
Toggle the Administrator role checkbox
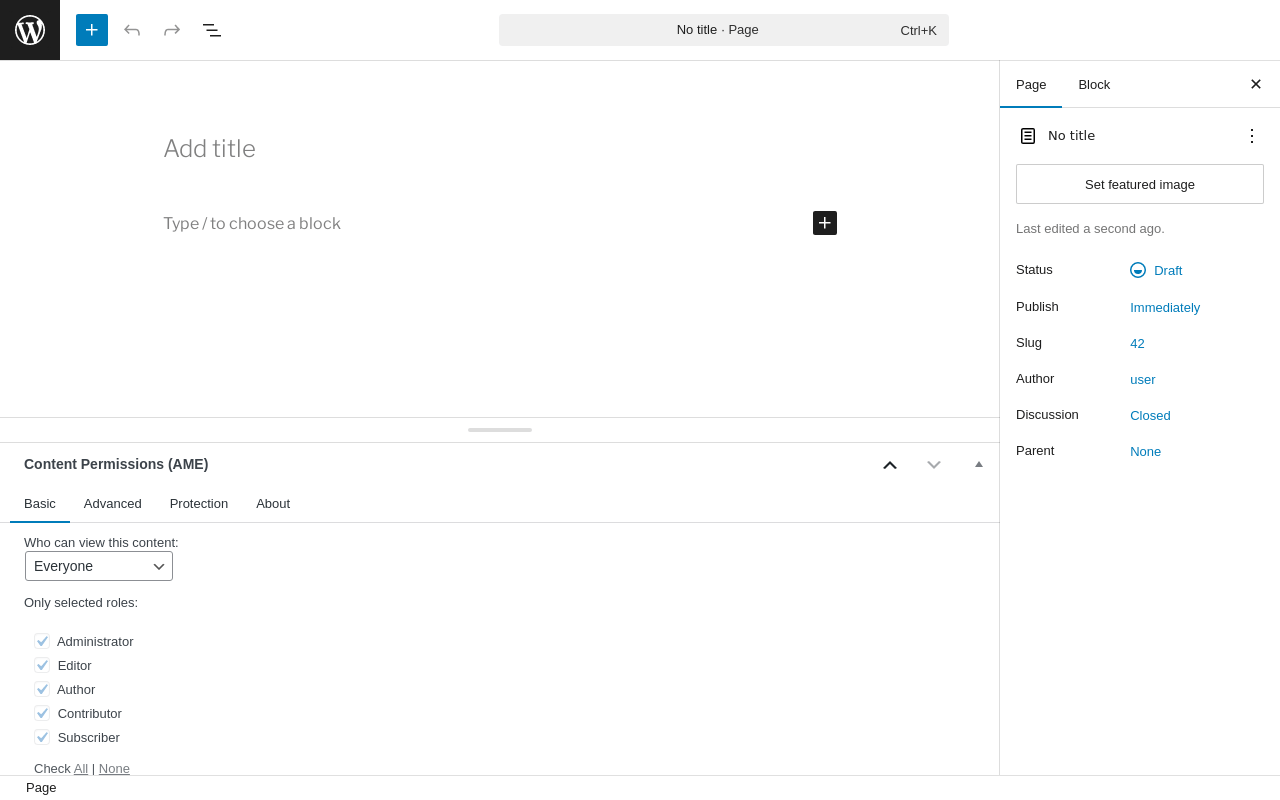tap(42, 641)
